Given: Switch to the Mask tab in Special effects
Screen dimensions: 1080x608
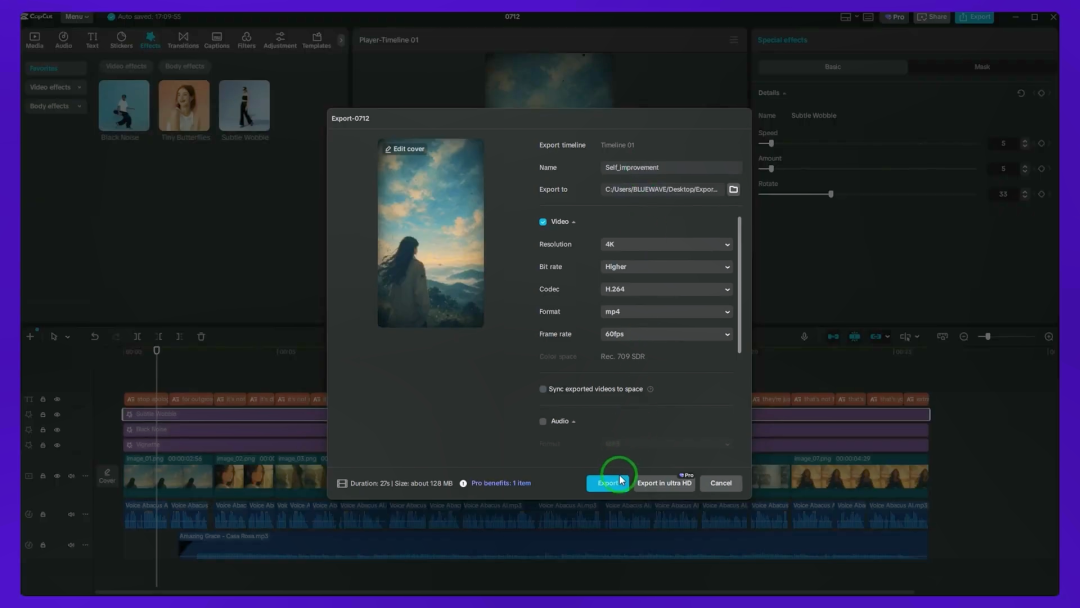Looking at the screenshot, I should coord(982,67).
